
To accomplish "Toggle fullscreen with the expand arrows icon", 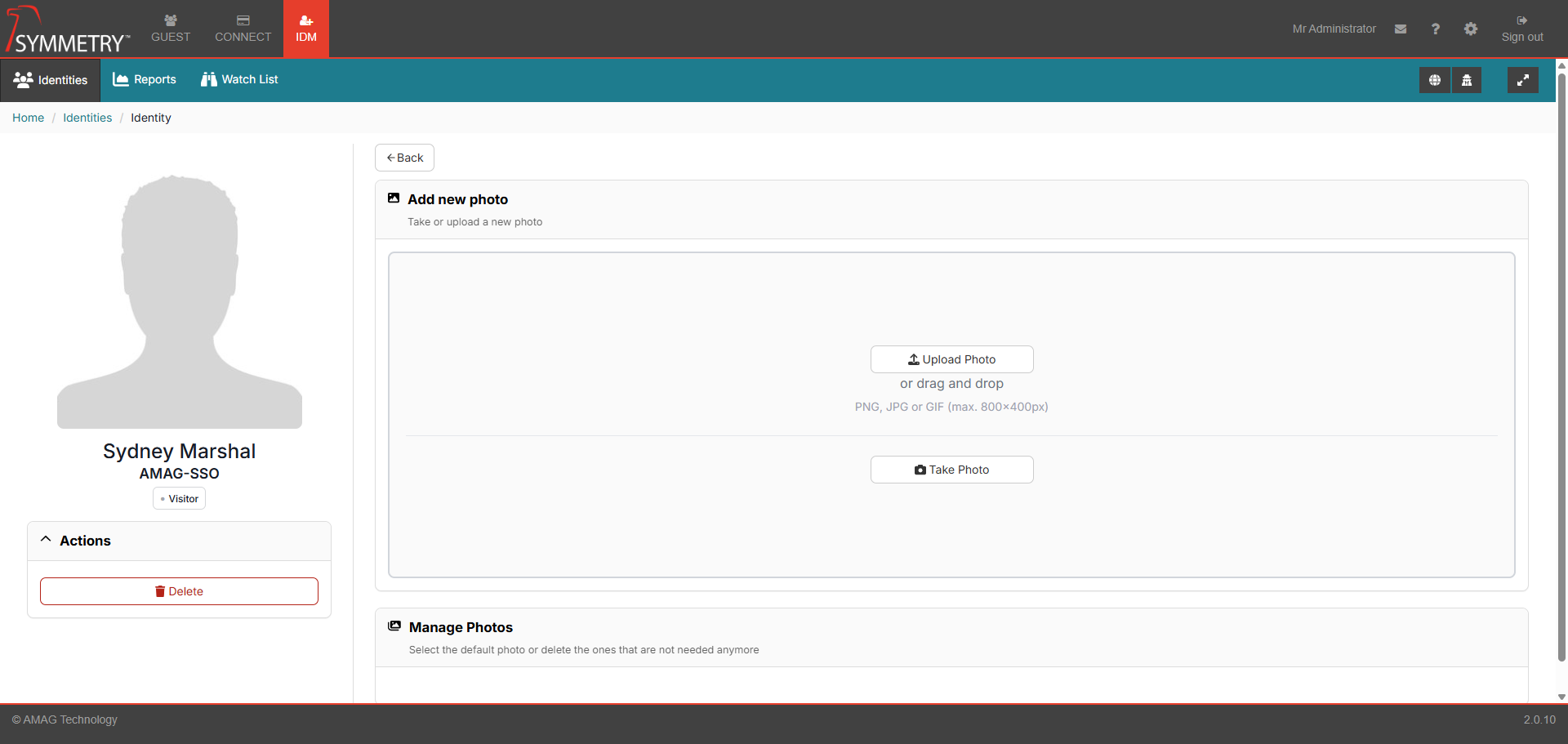I will [1522, 80].
